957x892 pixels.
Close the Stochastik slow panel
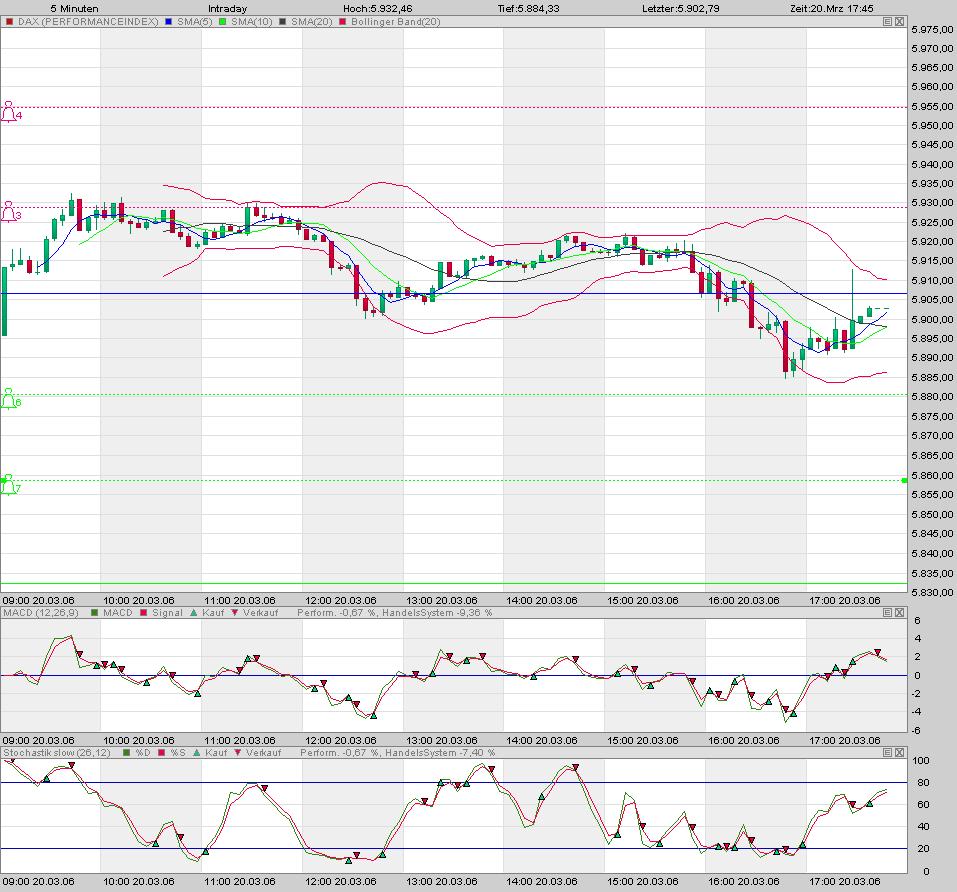(900, 753)
